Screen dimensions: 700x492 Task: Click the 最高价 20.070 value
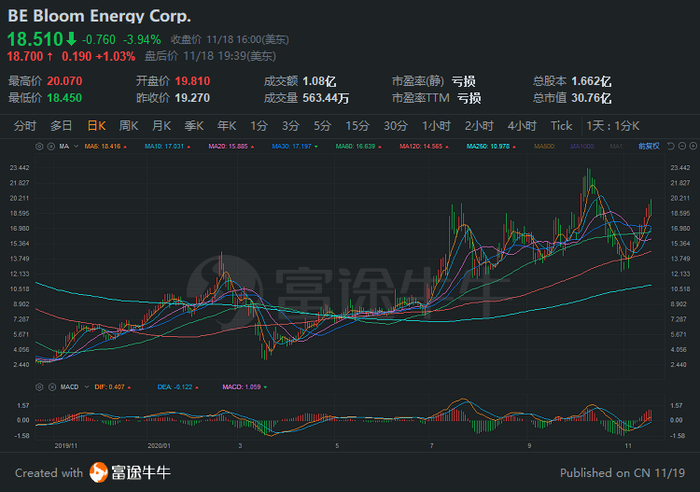point(65,81)
